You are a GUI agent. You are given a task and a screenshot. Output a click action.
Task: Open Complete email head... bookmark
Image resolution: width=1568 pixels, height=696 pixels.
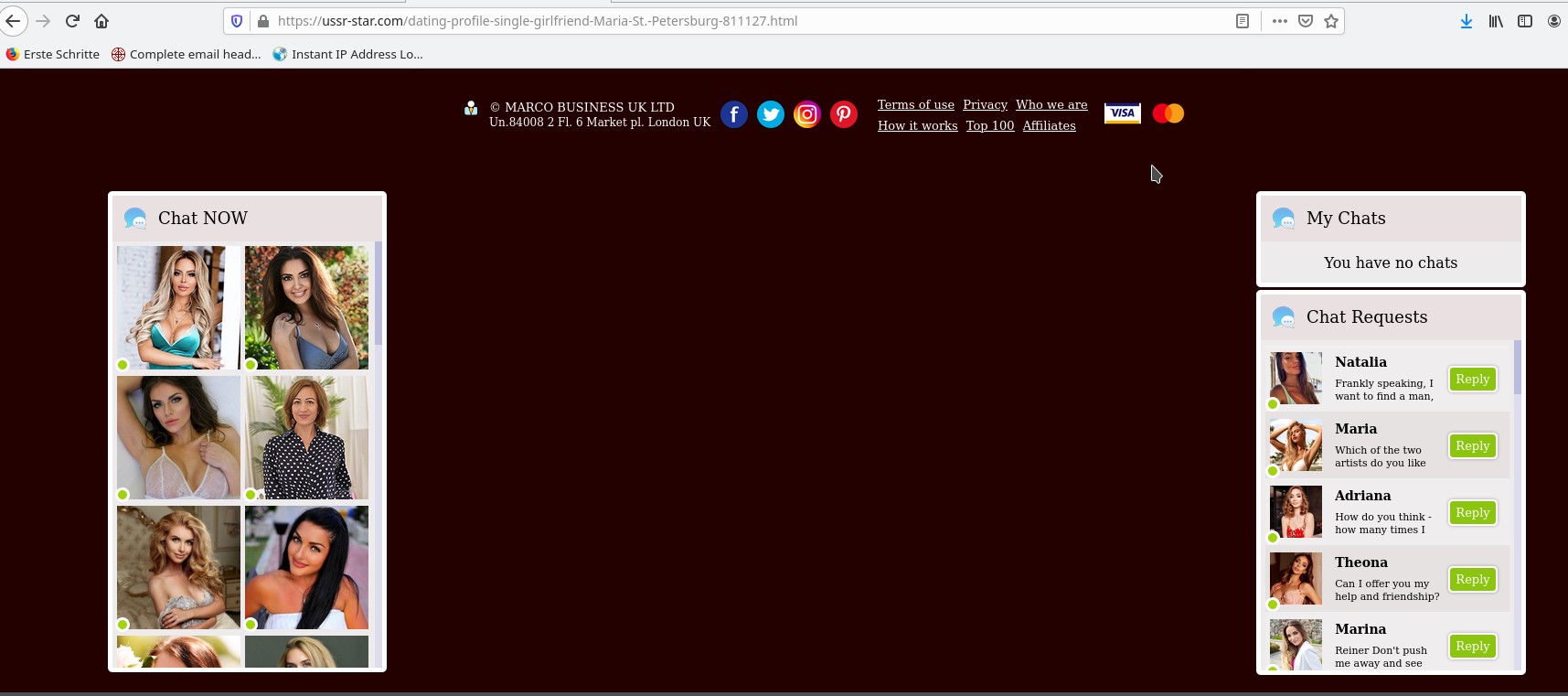[187, 54]
